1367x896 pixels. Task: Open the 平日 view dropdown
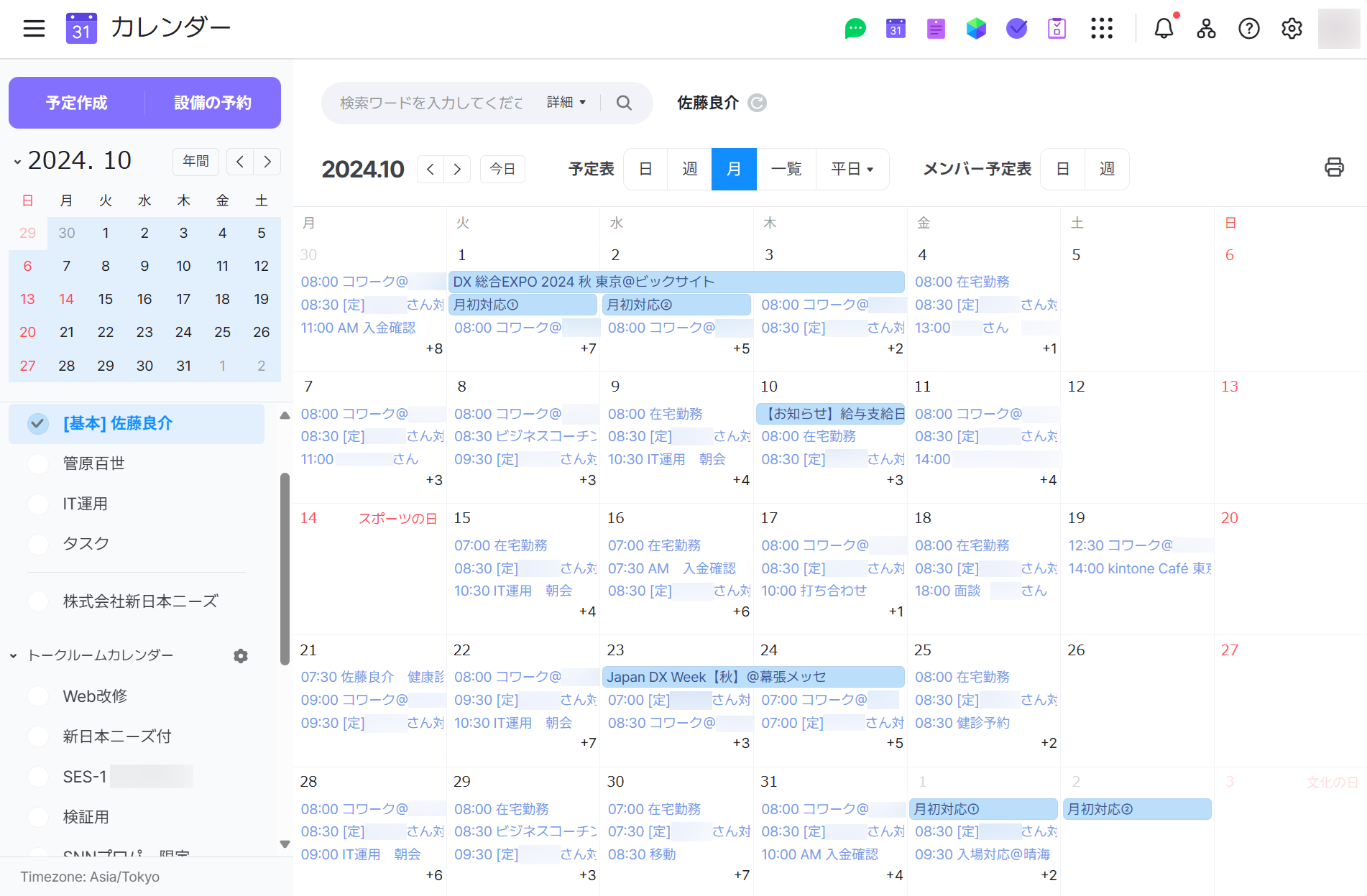[x=852, y=169]
